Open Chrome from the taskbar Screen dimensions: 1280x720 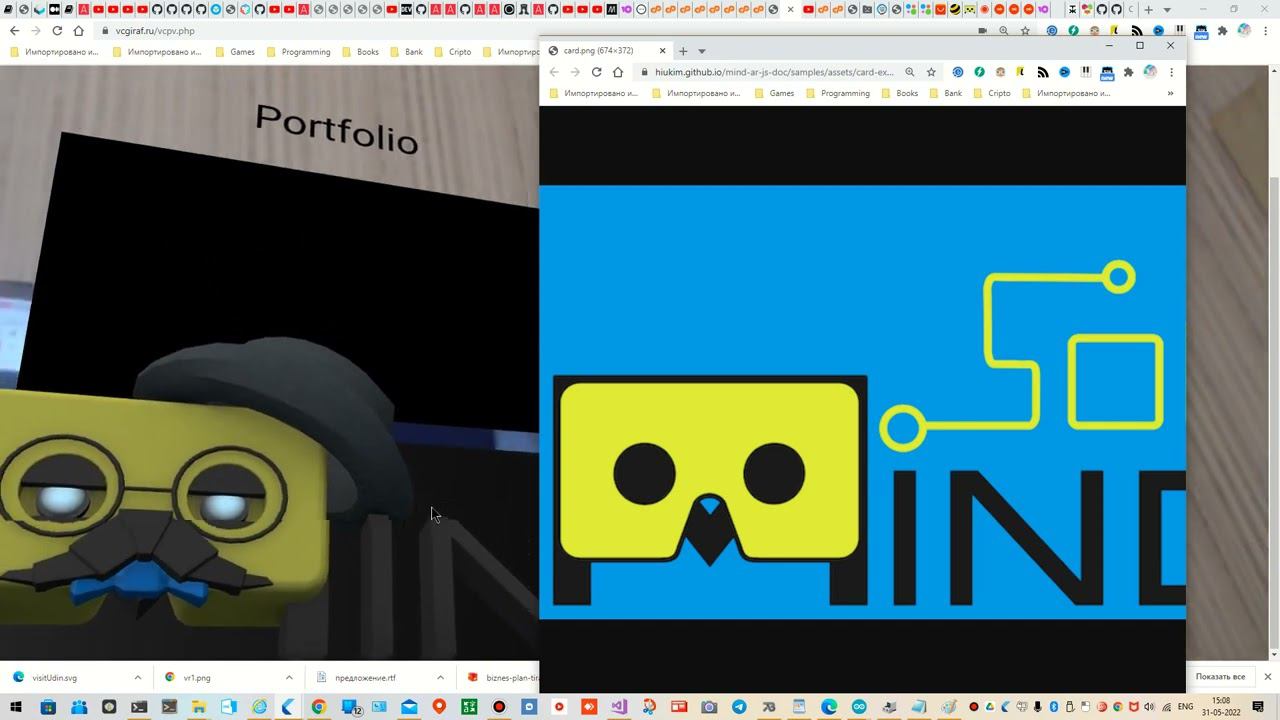click(x=319, y=707)
